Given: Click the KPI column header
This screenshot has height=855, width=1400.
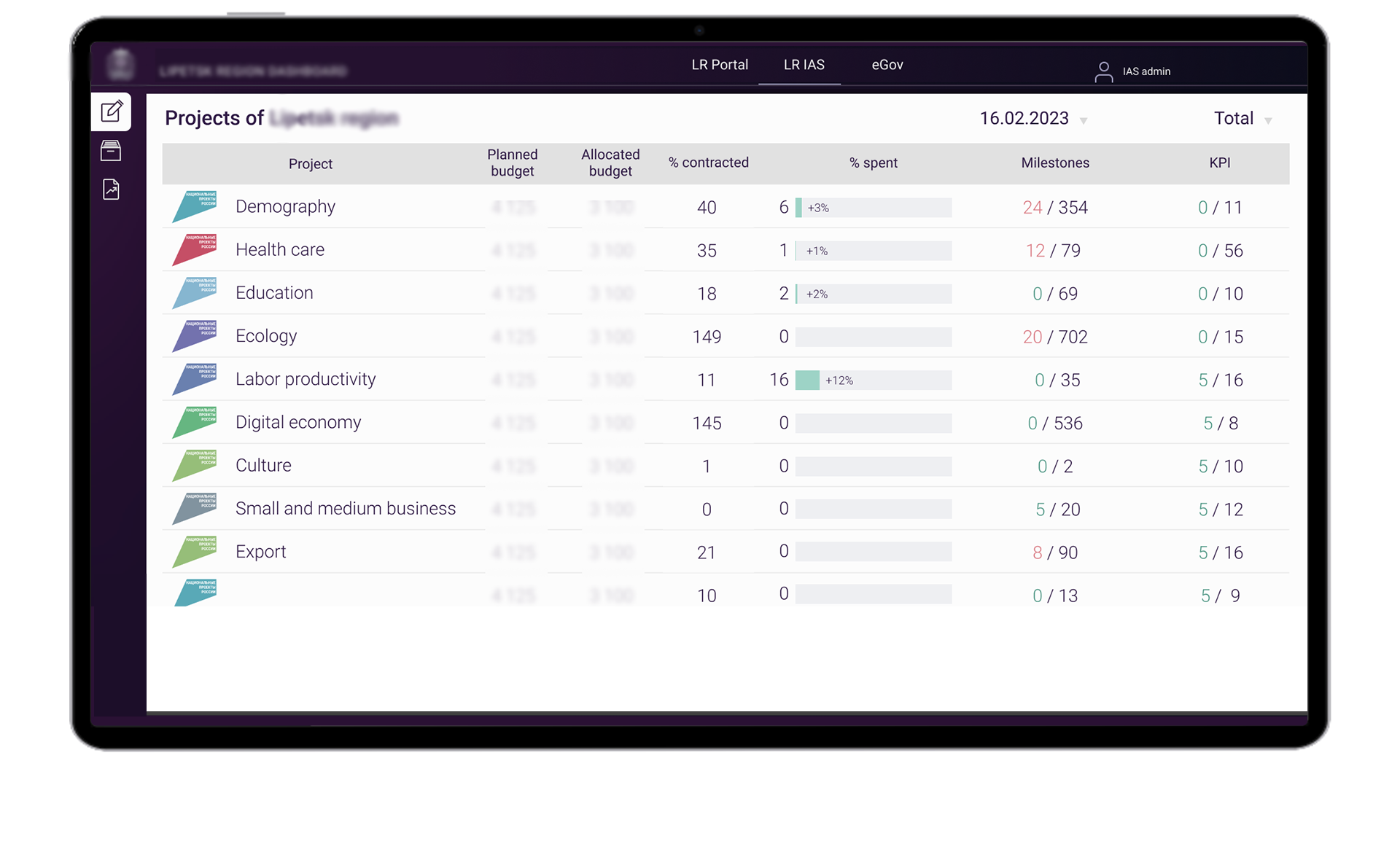Looking at the screenshot, I should pos(1219,163).
